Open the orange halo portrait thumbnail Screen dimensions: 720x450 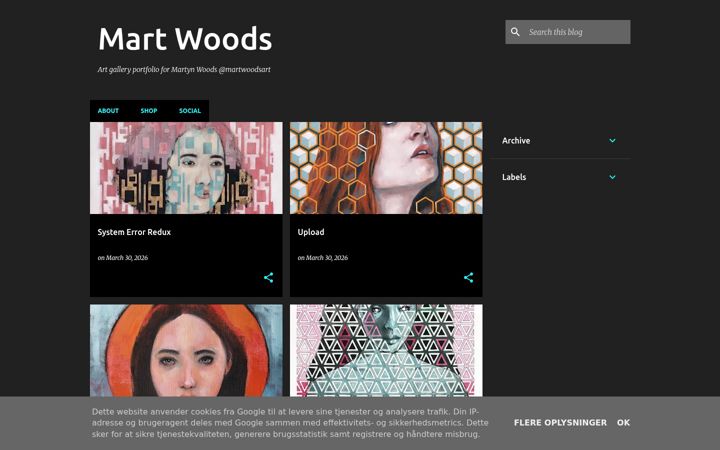tap(186, 350)
